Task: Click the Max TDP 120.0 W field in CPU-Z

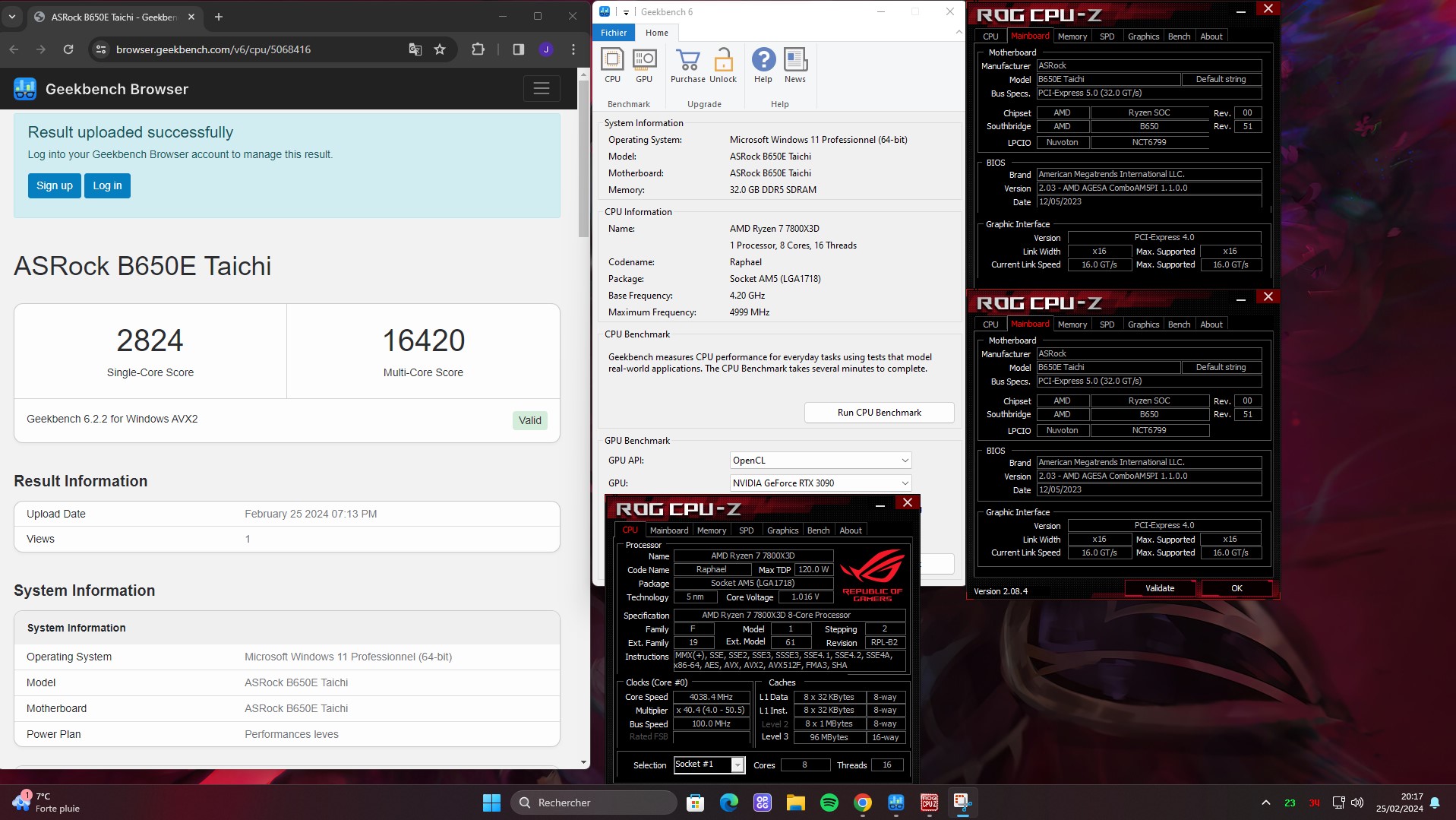Action: point(814,570)
